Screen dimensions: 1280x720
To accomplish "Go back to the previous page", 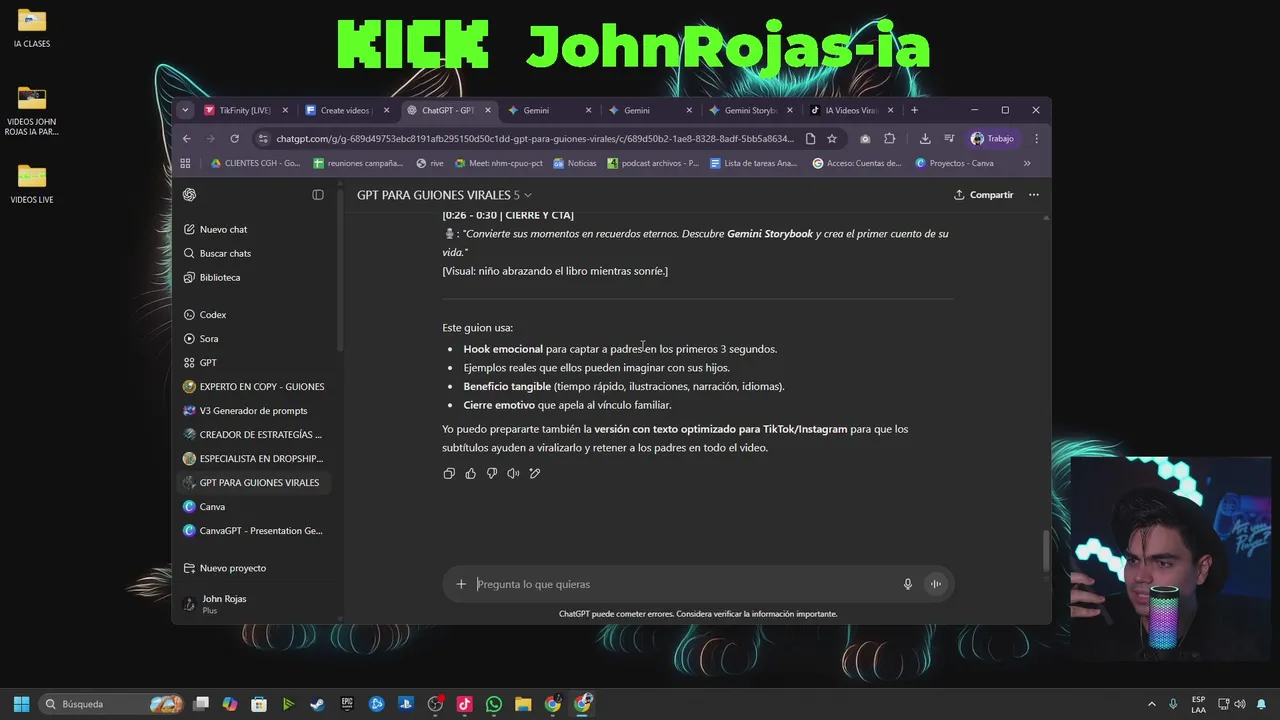I will click(x=187, y=139).
